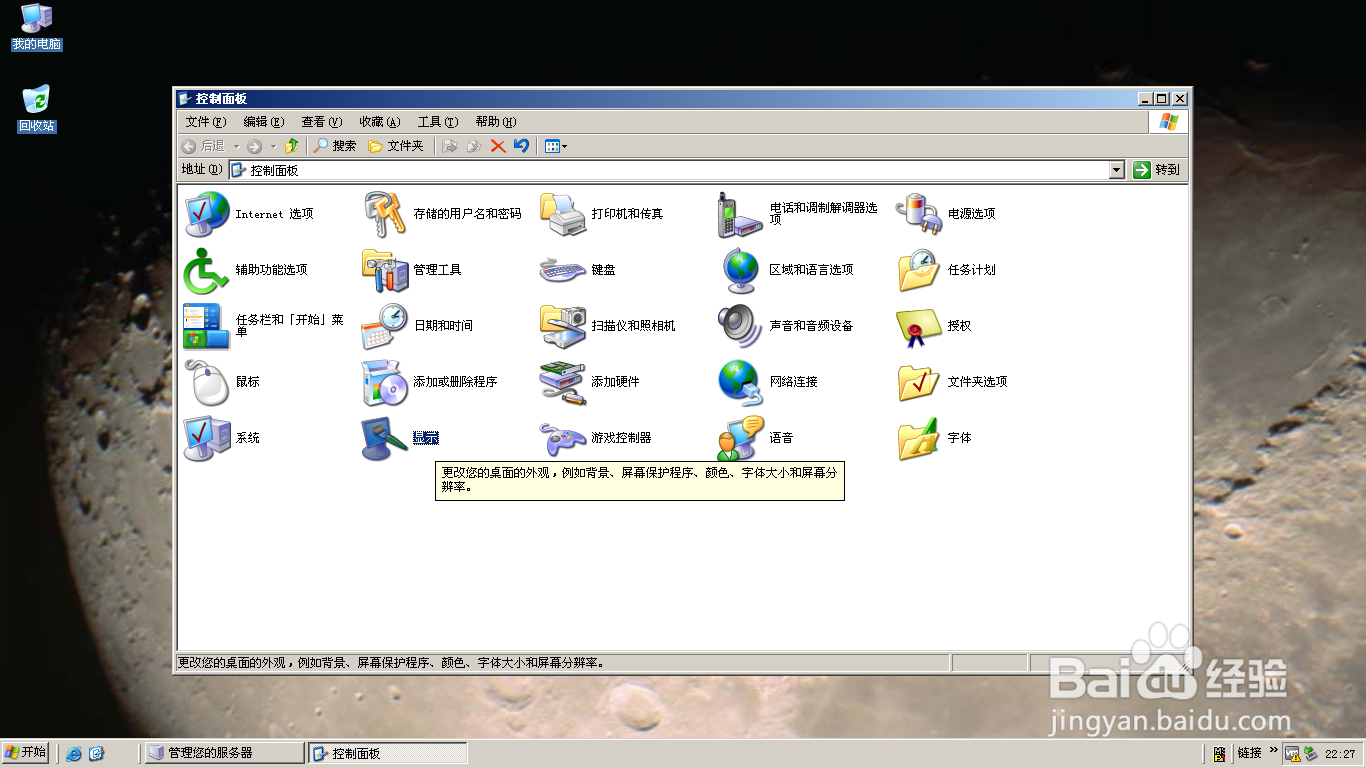
Task: Open the views dropdown toolbar button
Action: (x=556, y=146)
